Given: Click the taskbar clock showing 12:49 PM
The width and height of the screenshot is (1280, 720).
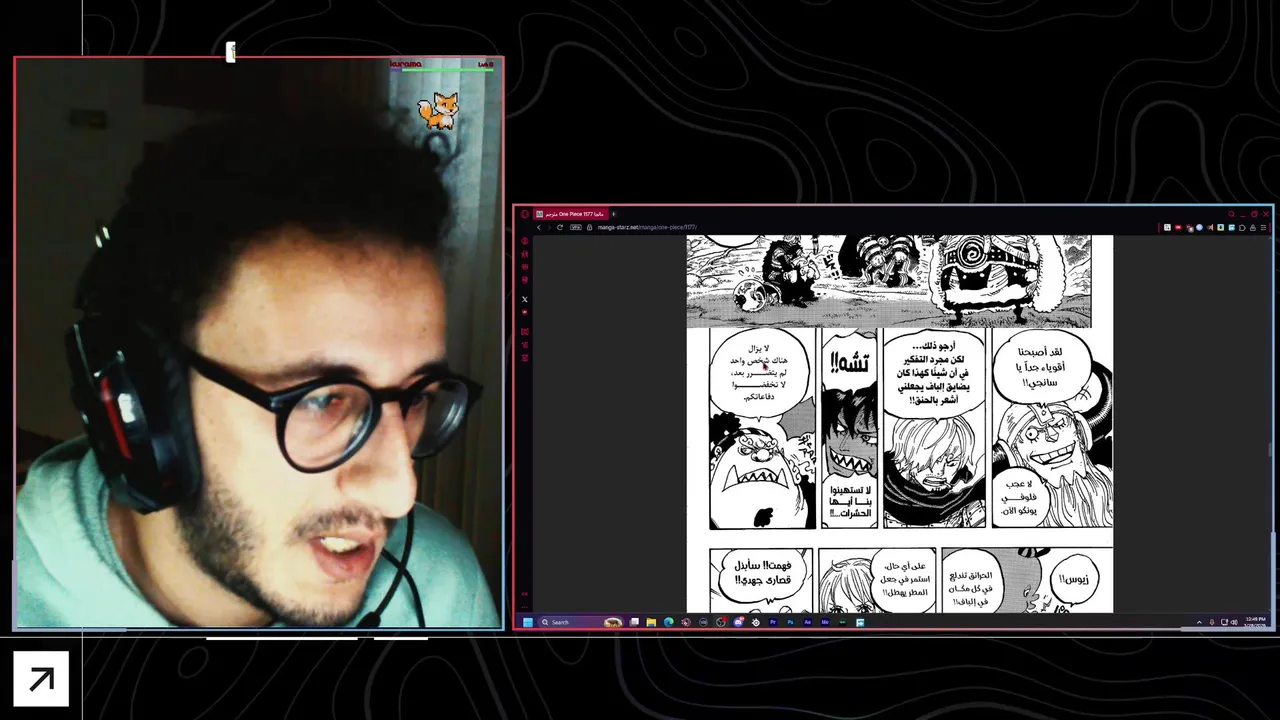Looking at the screenshot, I should [1256, 622].
